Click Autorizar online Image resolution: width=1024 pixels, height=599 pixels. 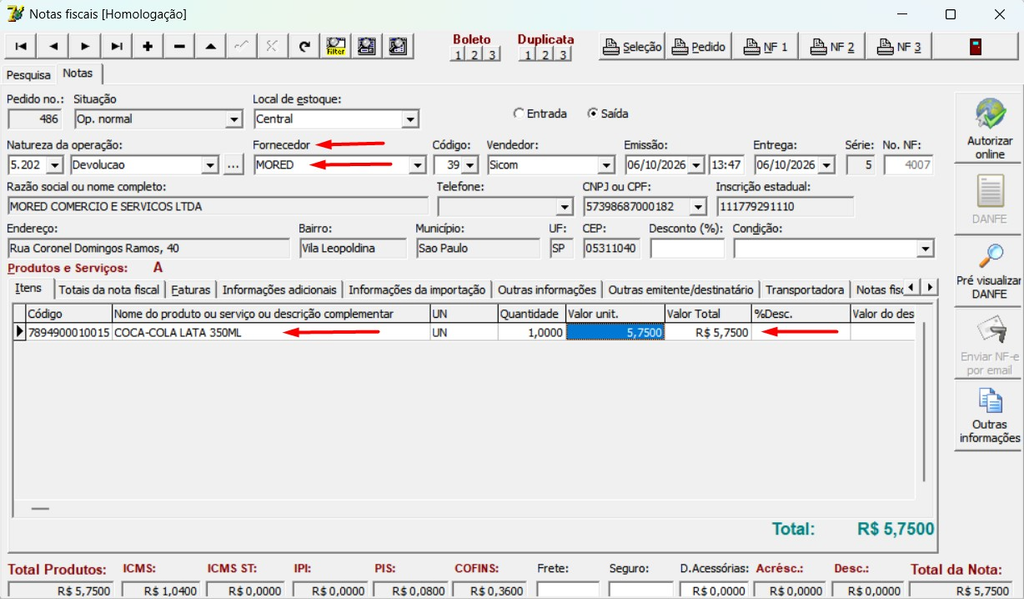pyautogui.click(x=989, y=128)
